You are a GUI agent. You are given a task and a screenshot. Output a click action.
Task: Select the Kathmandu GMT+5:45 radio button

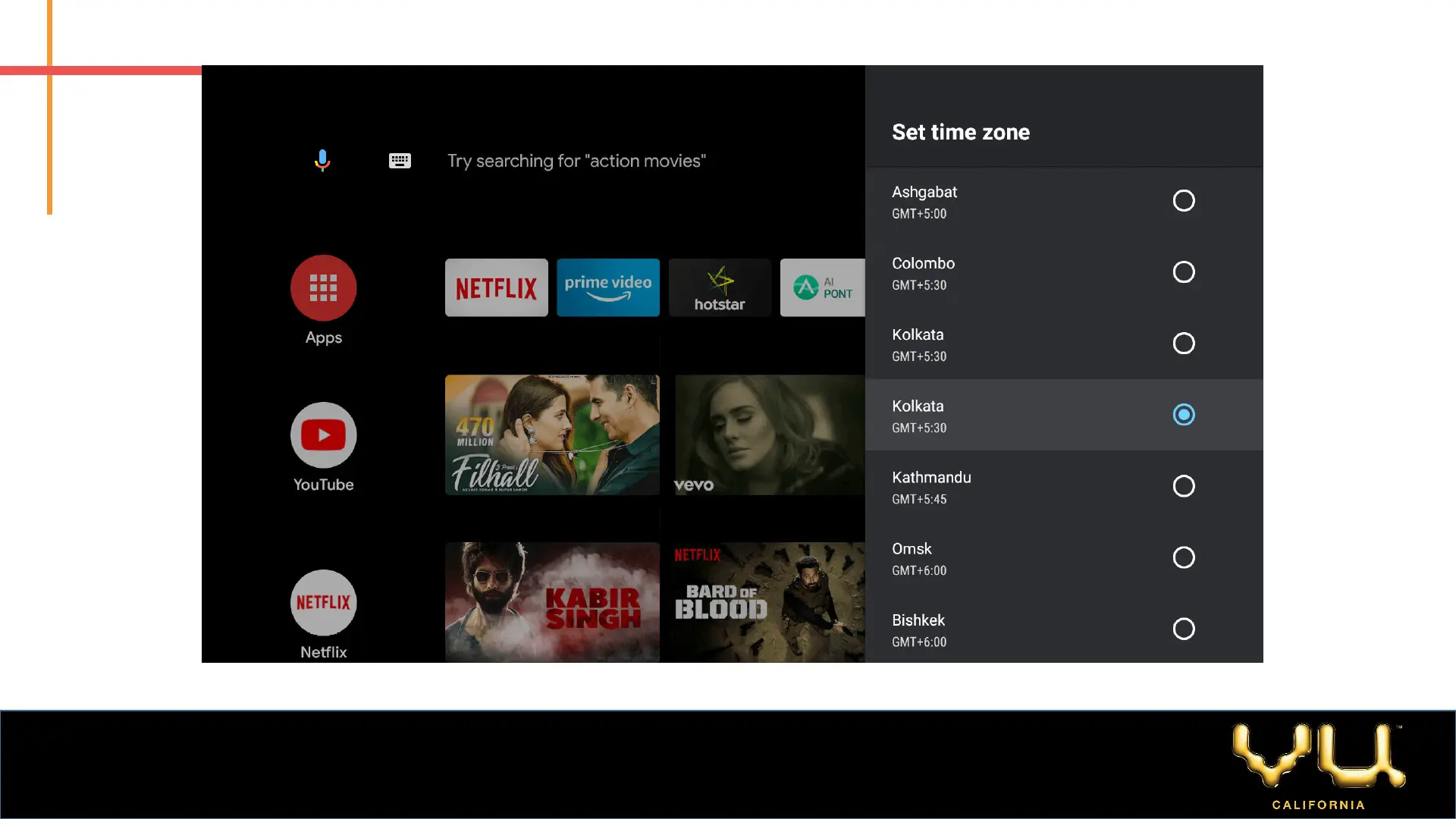point(1183,486)
